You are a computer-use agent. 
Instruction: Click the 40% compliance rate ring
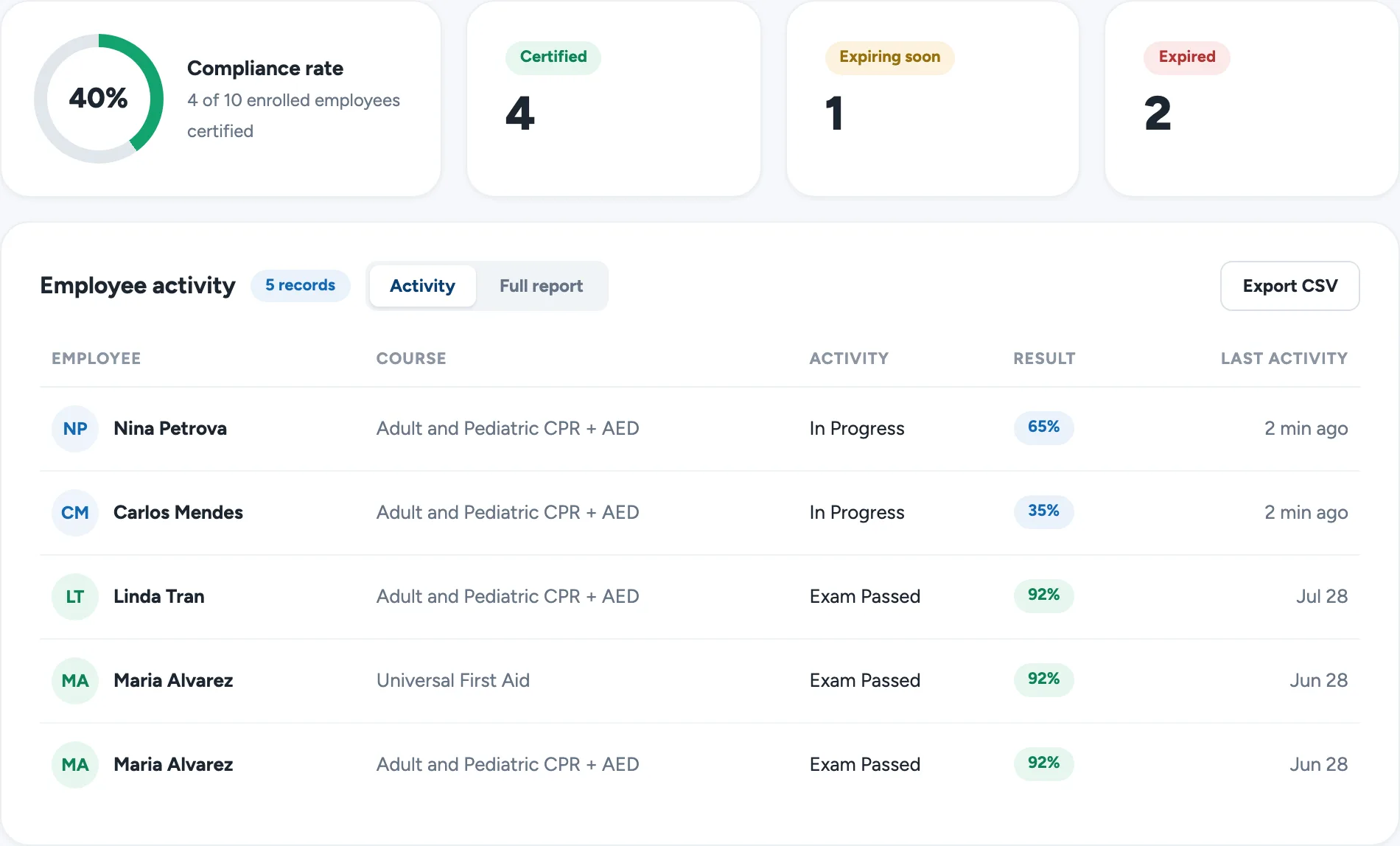tap(99, 98)
